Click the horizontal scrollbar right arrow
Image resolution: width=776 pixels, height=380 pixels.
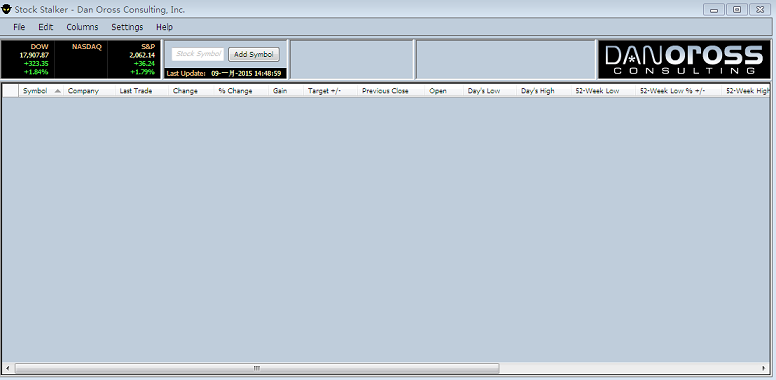coord(764,368)
